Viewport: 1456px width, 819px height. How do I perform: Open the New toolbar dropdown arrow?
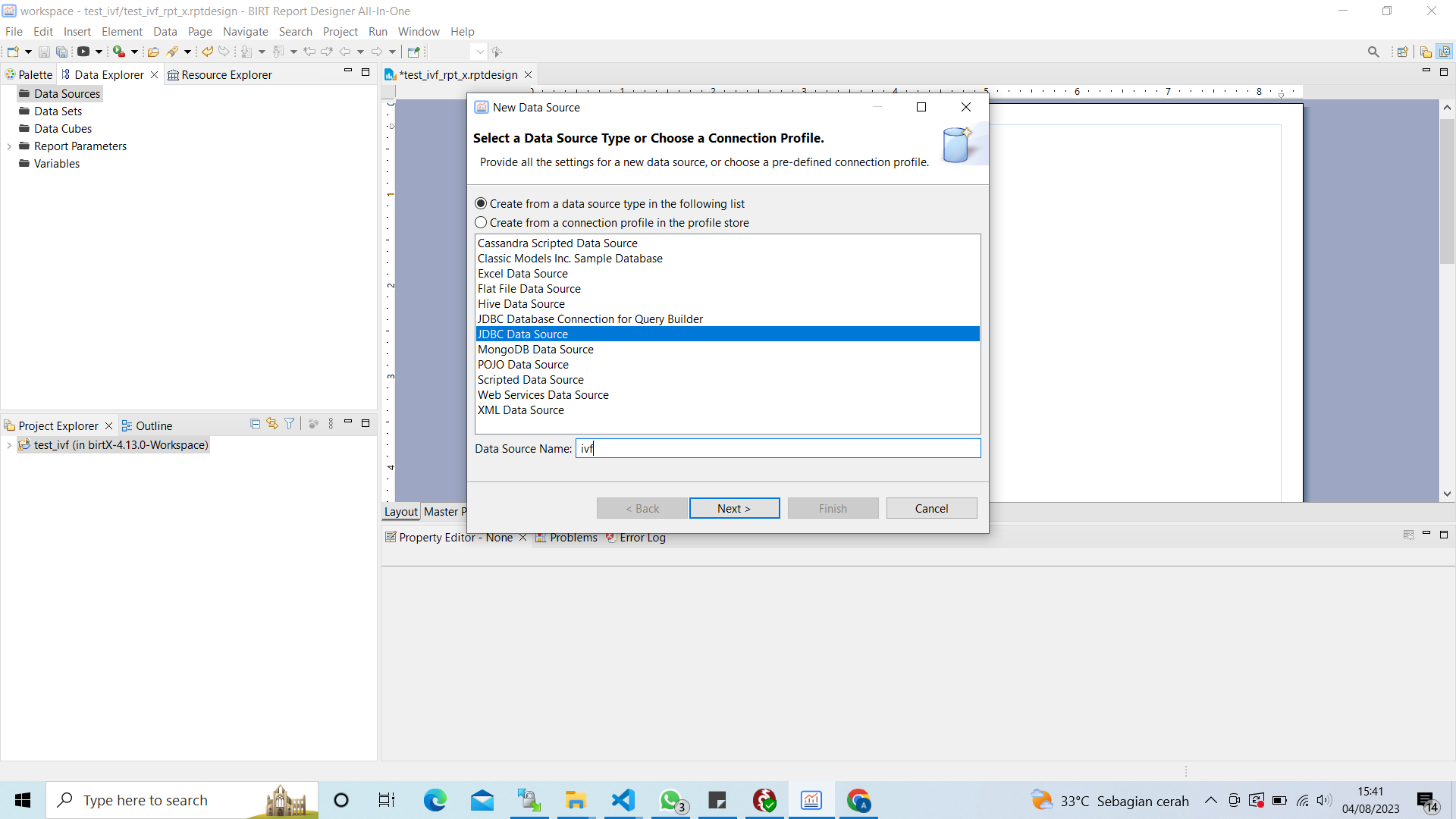point(28,52)
